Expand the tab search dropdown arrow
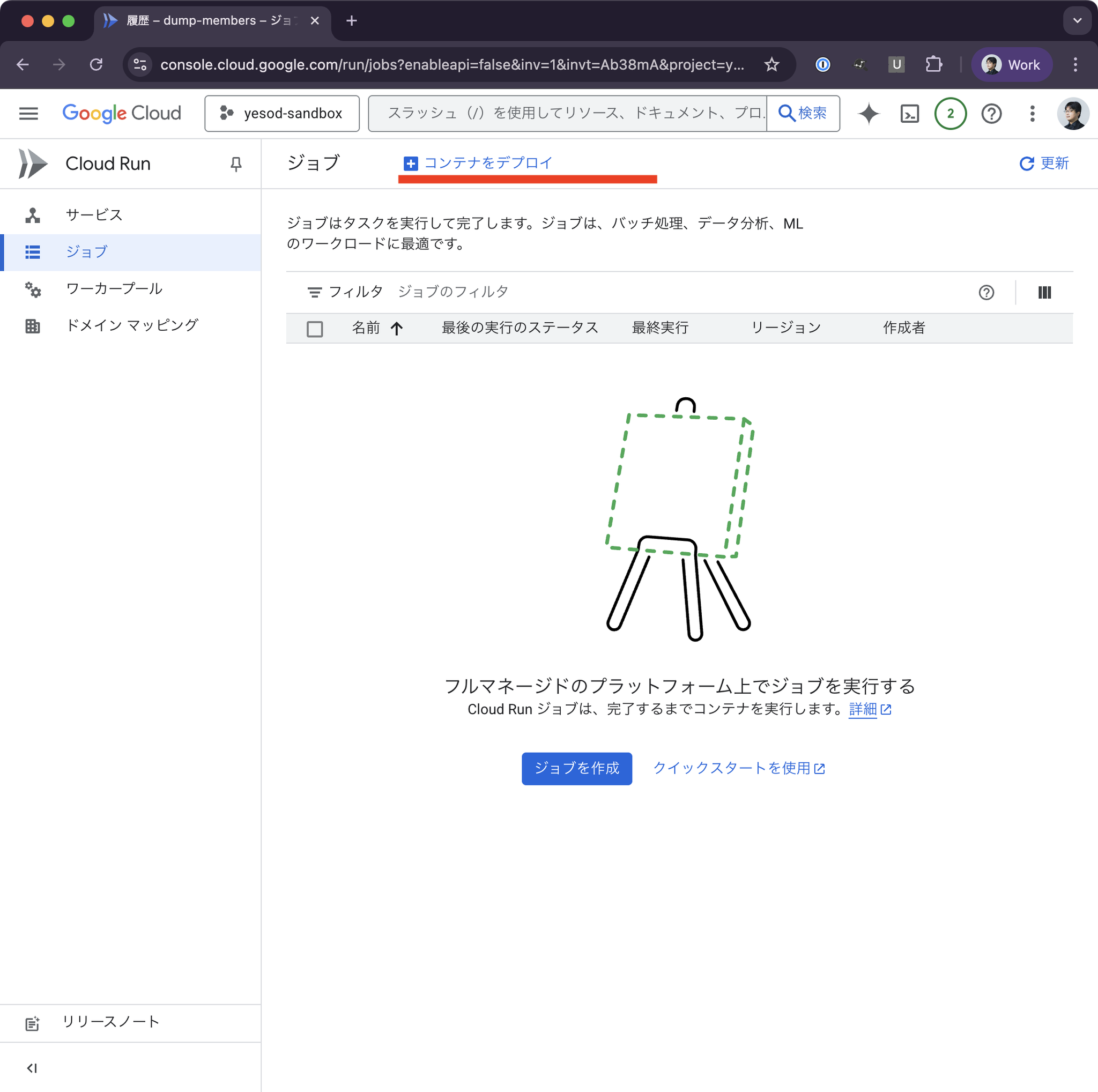 coord(1077,21)
